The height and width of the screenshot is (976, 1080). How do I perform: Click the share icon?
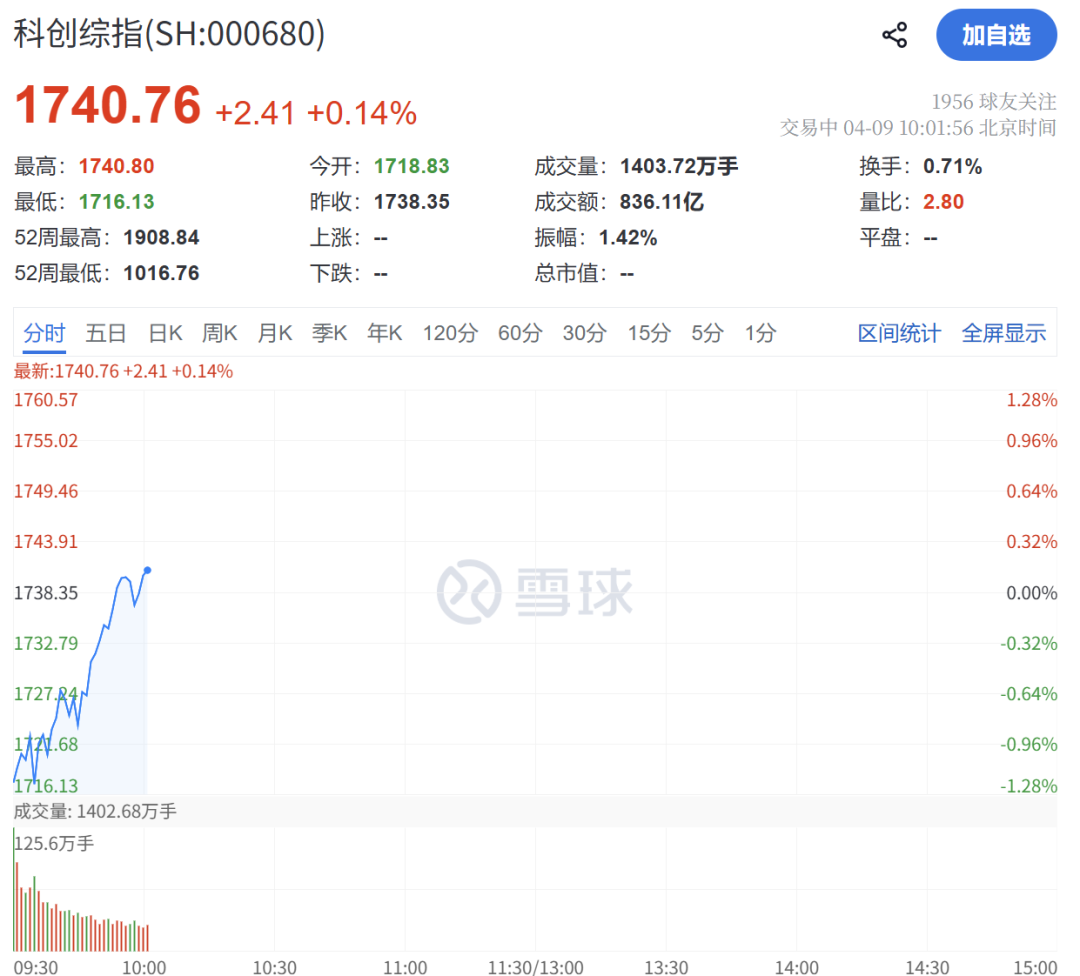[894, 36]
